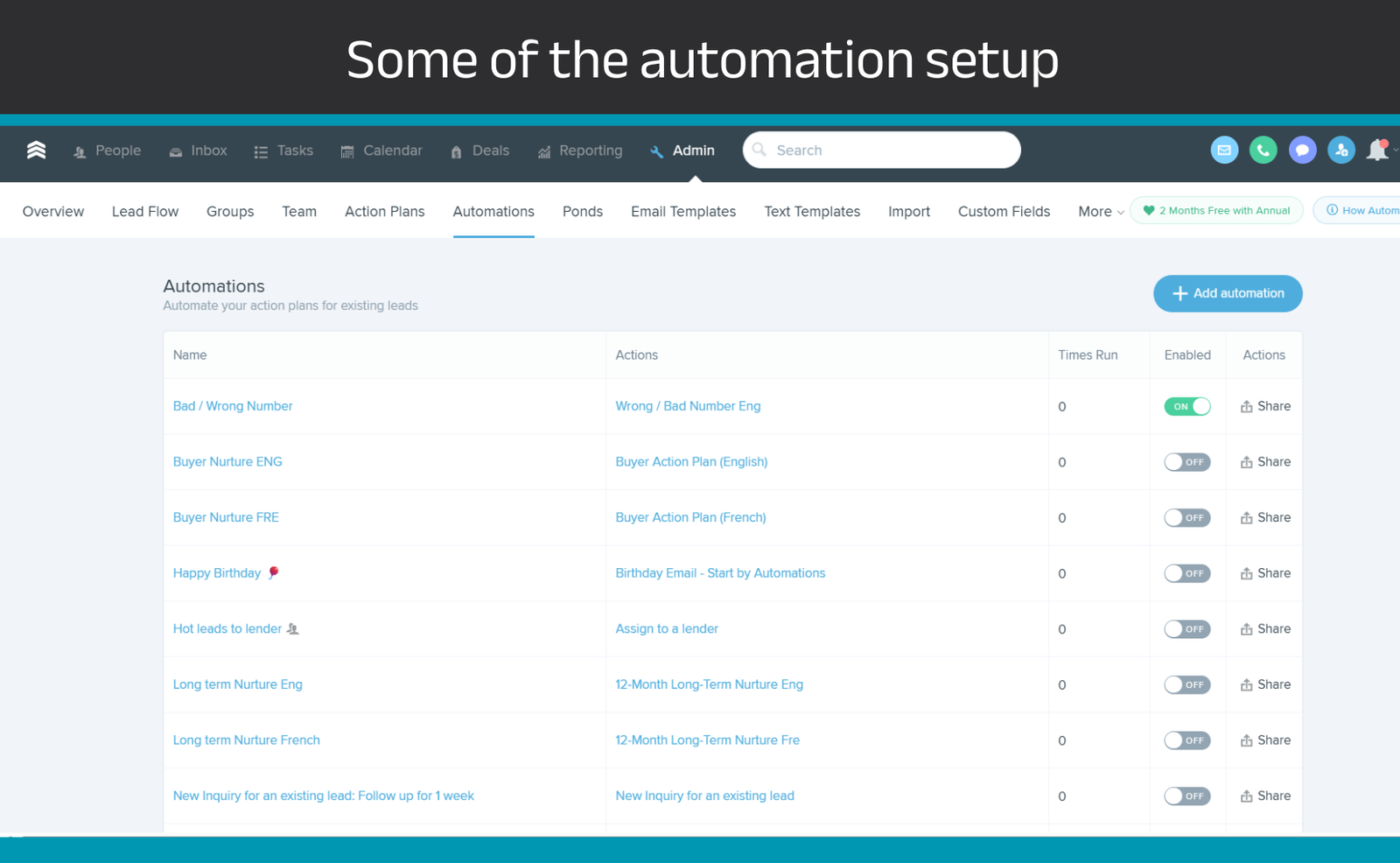
Task: Click the Add automation button
Action: click(1227, 293)
